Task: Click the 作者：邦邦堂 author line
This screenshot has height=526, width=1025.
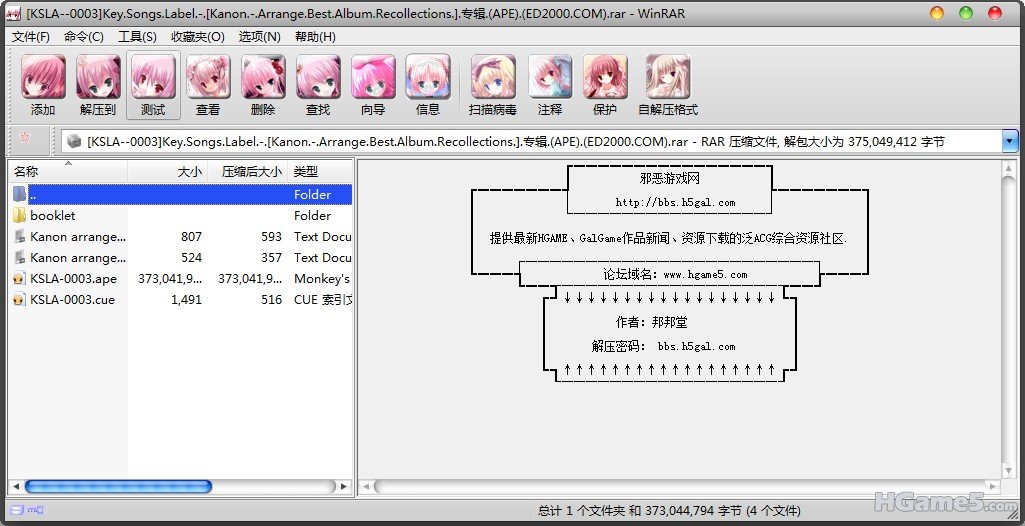Action: 651,322
